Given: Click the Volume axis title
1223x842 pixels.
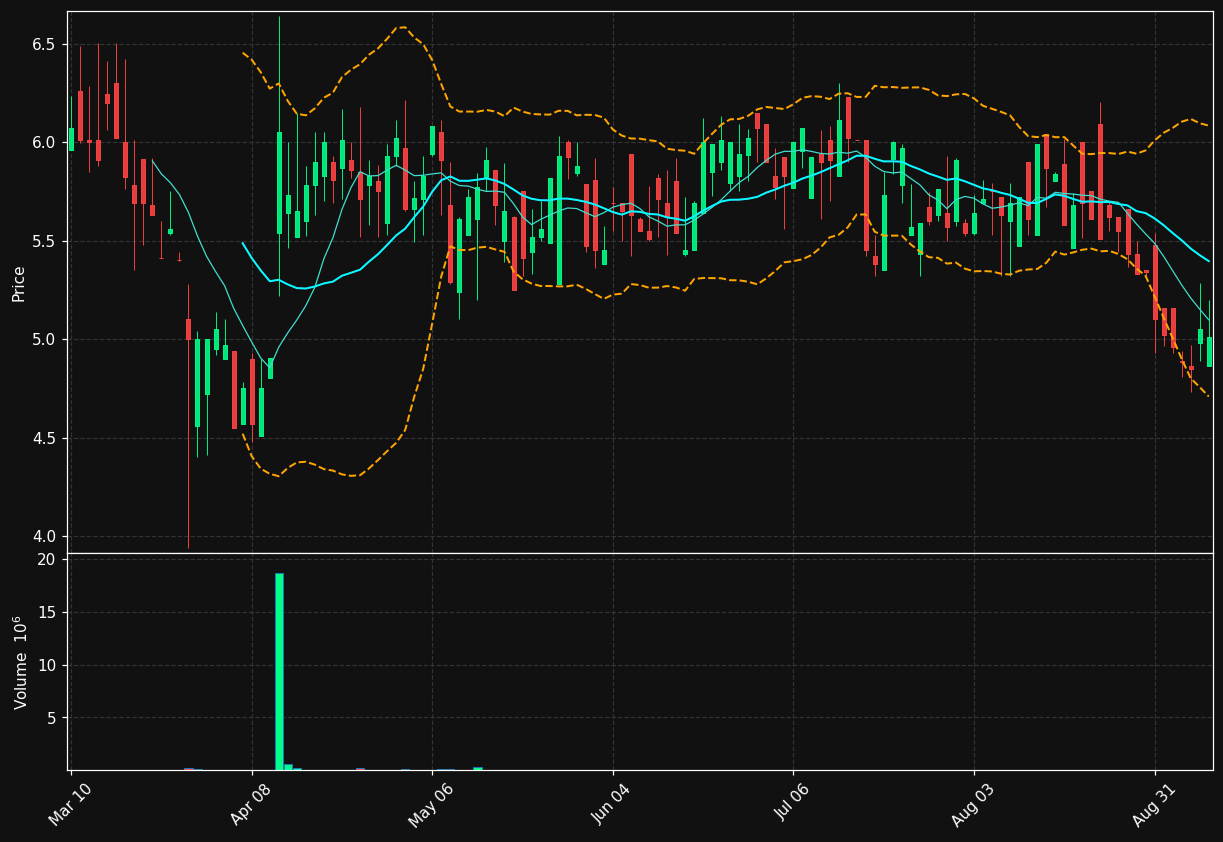Looking at the screenshot, I should coord(20,662).
